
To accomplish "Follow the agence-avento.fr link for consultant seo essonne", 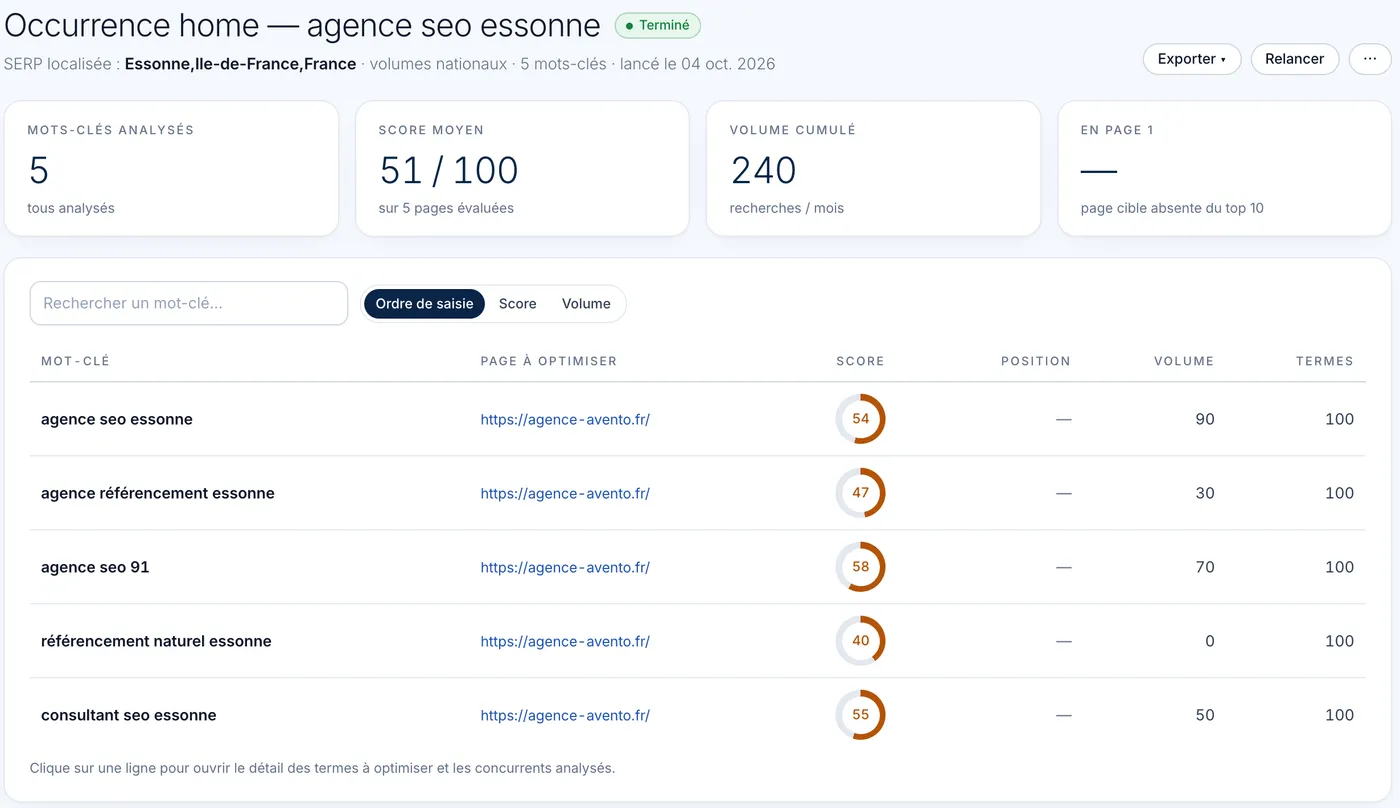I will (x=565, y=716).
